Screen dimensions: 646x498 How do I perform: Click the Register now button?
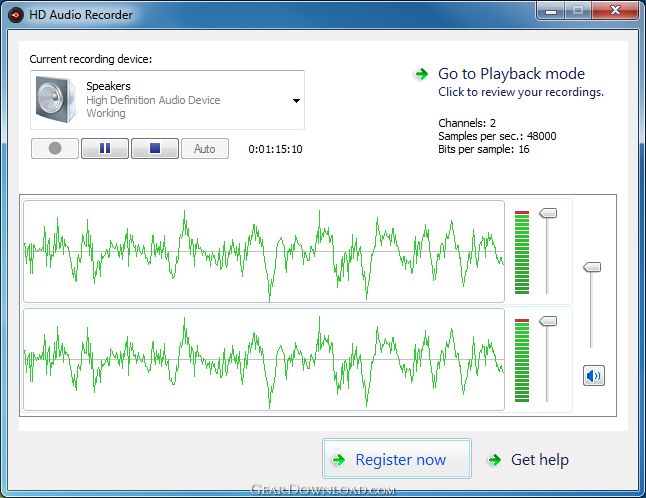pyautogui.click(x=397, y=458)
